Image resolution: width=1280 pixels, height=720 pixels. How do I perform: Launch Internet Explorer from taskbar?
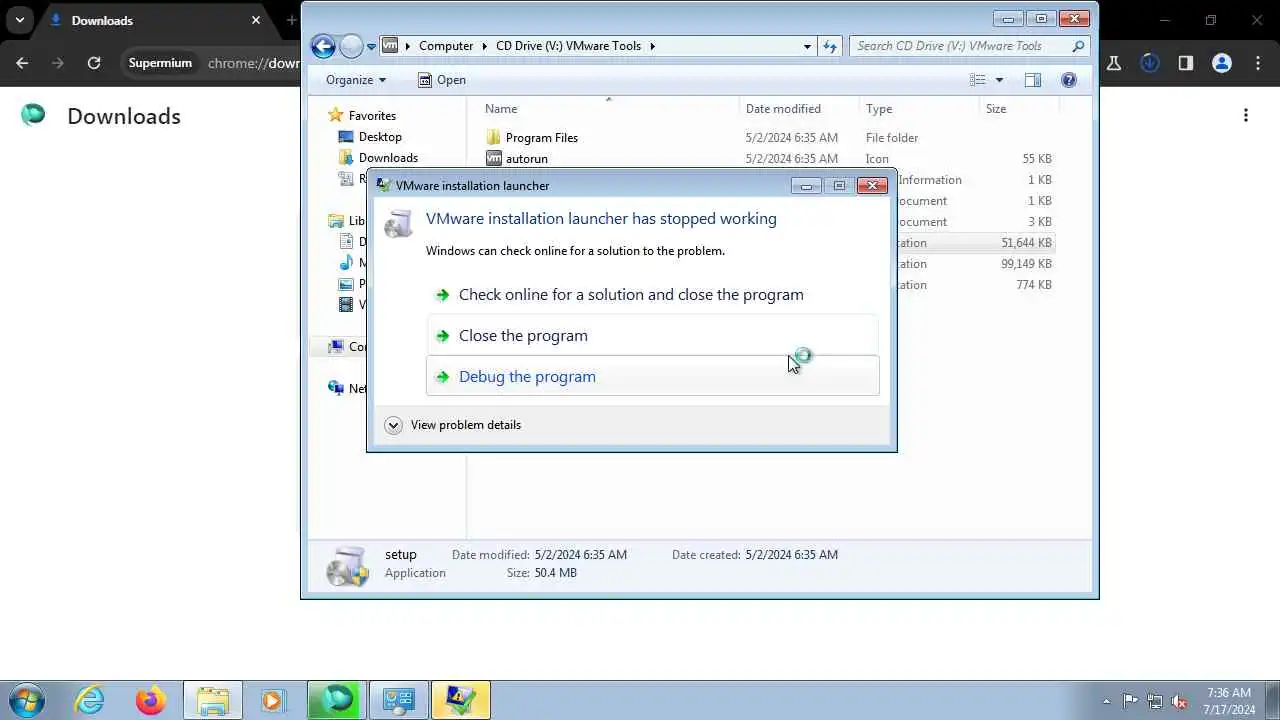coord(90,701)
